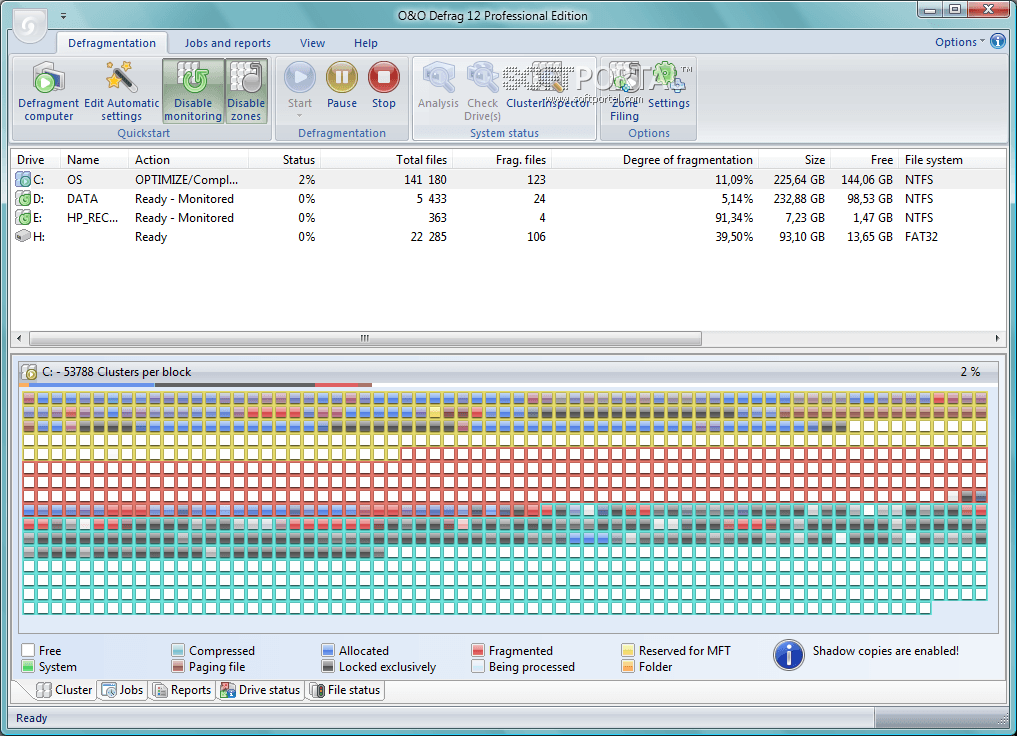Switch to the Cluster bottom tab
Image resolution: width=1017 pixels, height=736 pixels.
click(64, 690)
